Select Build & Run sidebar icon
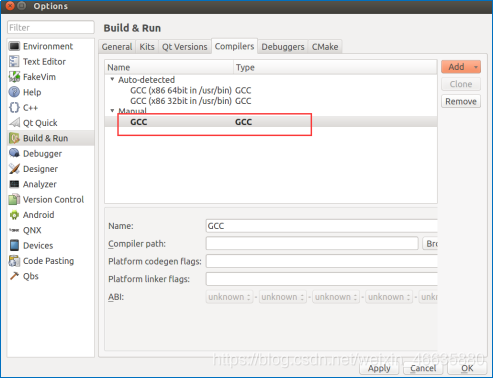The image size is (494, 378). pyautogui.click(x=14, y=138)
